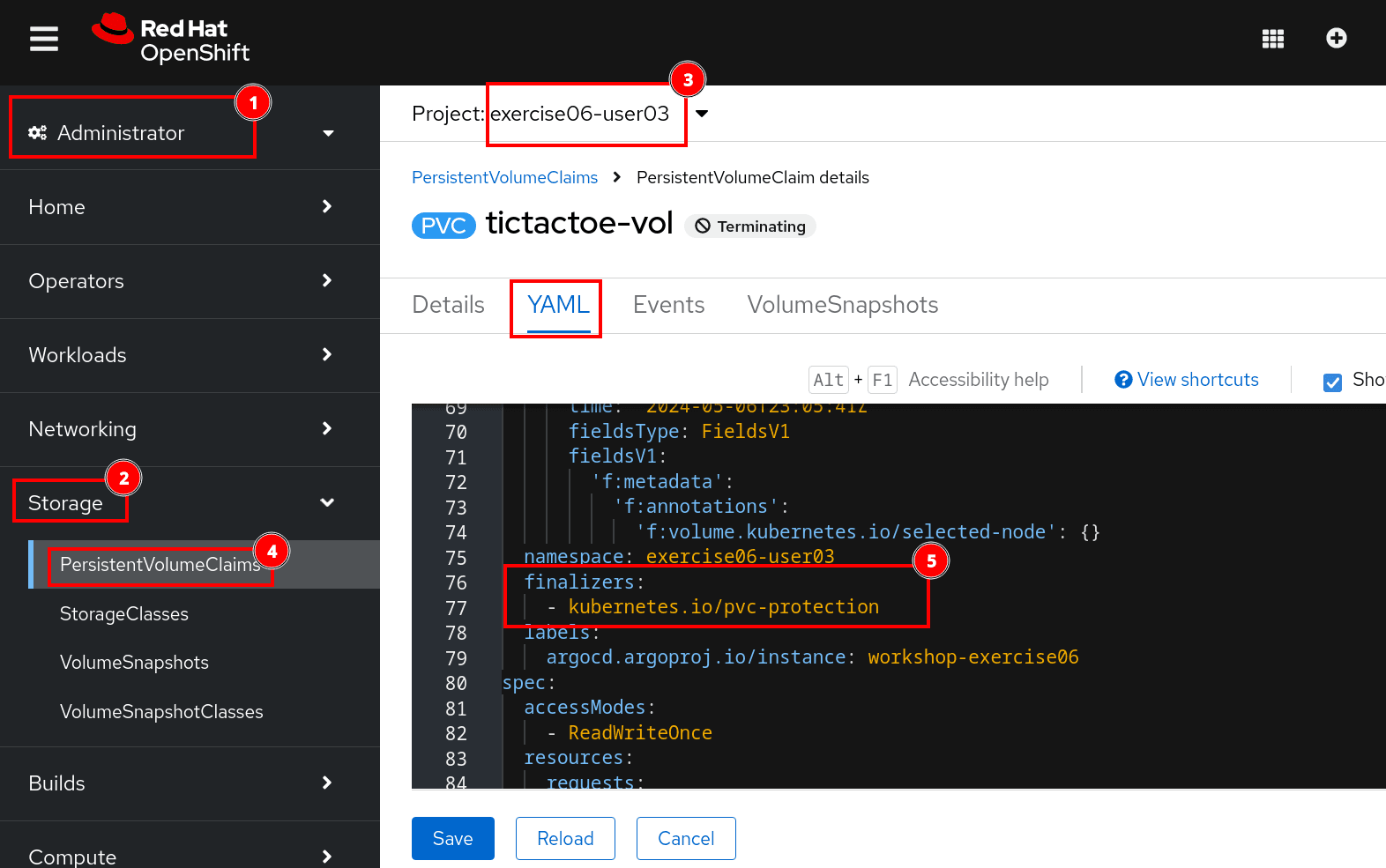Screen dimensions: 1386x868
Task: Click the Reload button
Action: 565,838
